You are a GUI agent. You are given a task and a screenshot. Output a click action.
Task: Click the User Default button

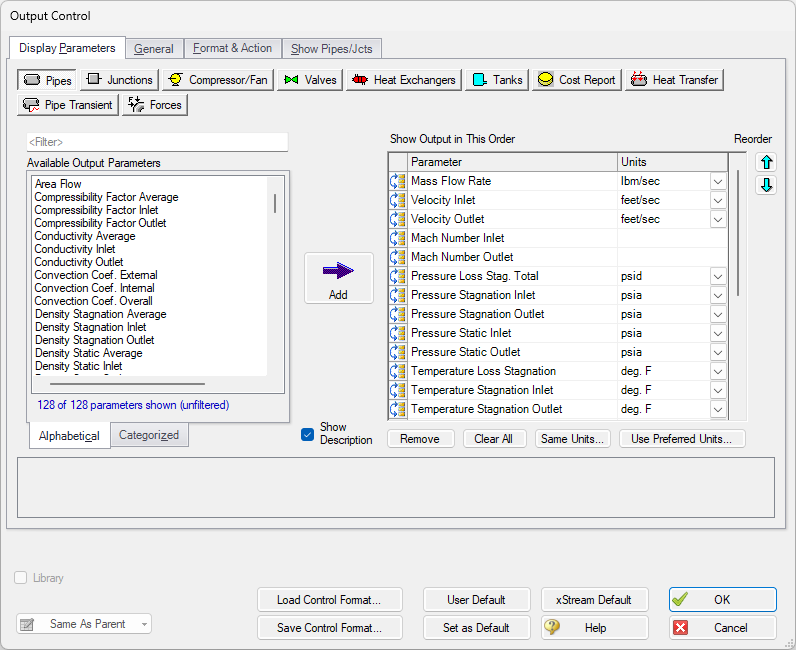(476, 600)
